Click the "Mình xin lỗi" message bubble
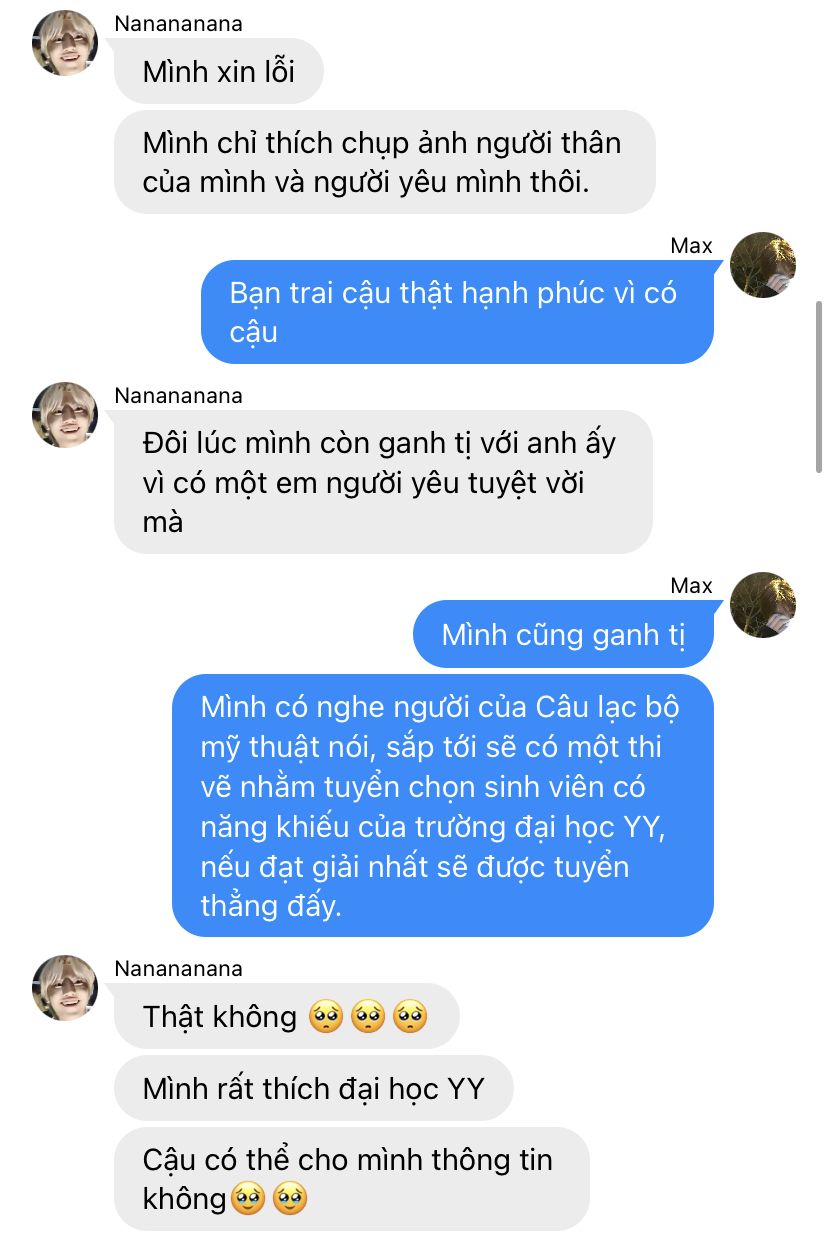Image resolution: width=828 pixels, height=1244 pixels. (219, 72)
